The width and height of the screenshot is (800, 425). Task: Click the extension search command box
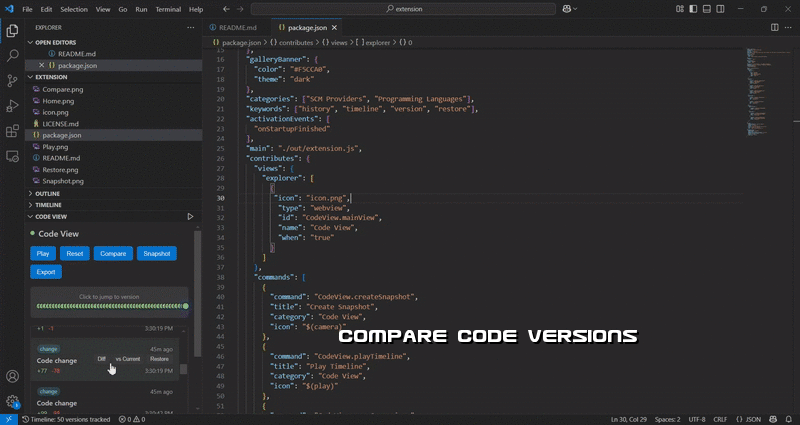click(x=403, y=9)
